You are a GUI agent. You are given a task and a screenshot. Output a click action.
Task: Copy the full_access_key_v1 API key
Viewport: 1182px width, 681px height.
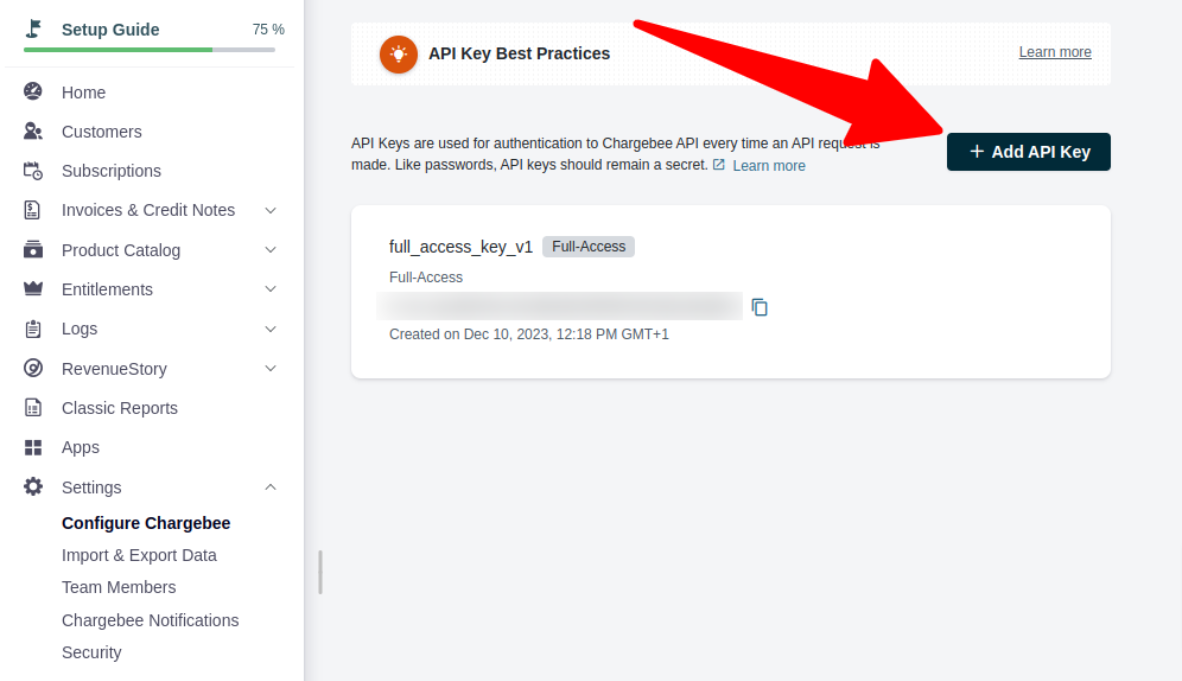point(759,307)
